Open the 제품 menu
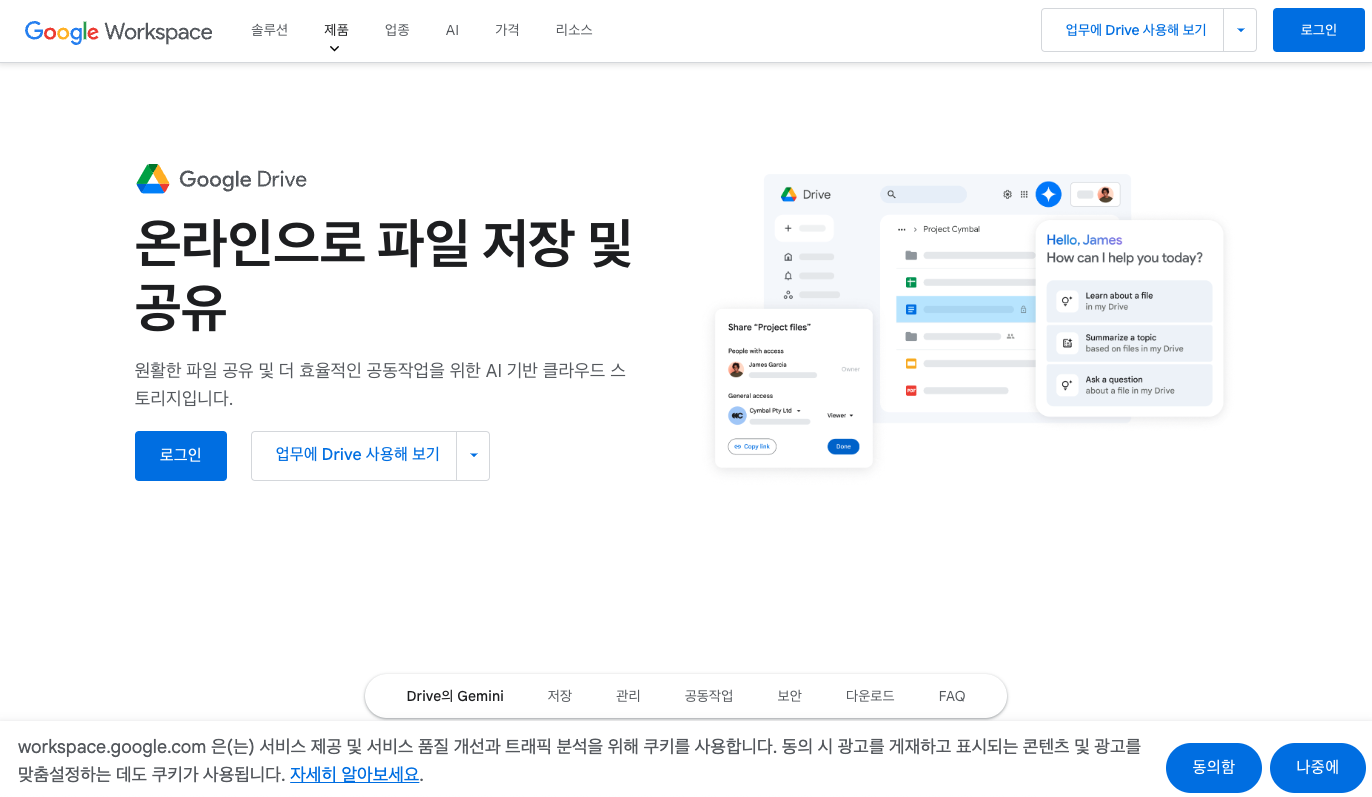Viewport: 1372px width, 797px height. pyautogui.click(x=336, y=30)
